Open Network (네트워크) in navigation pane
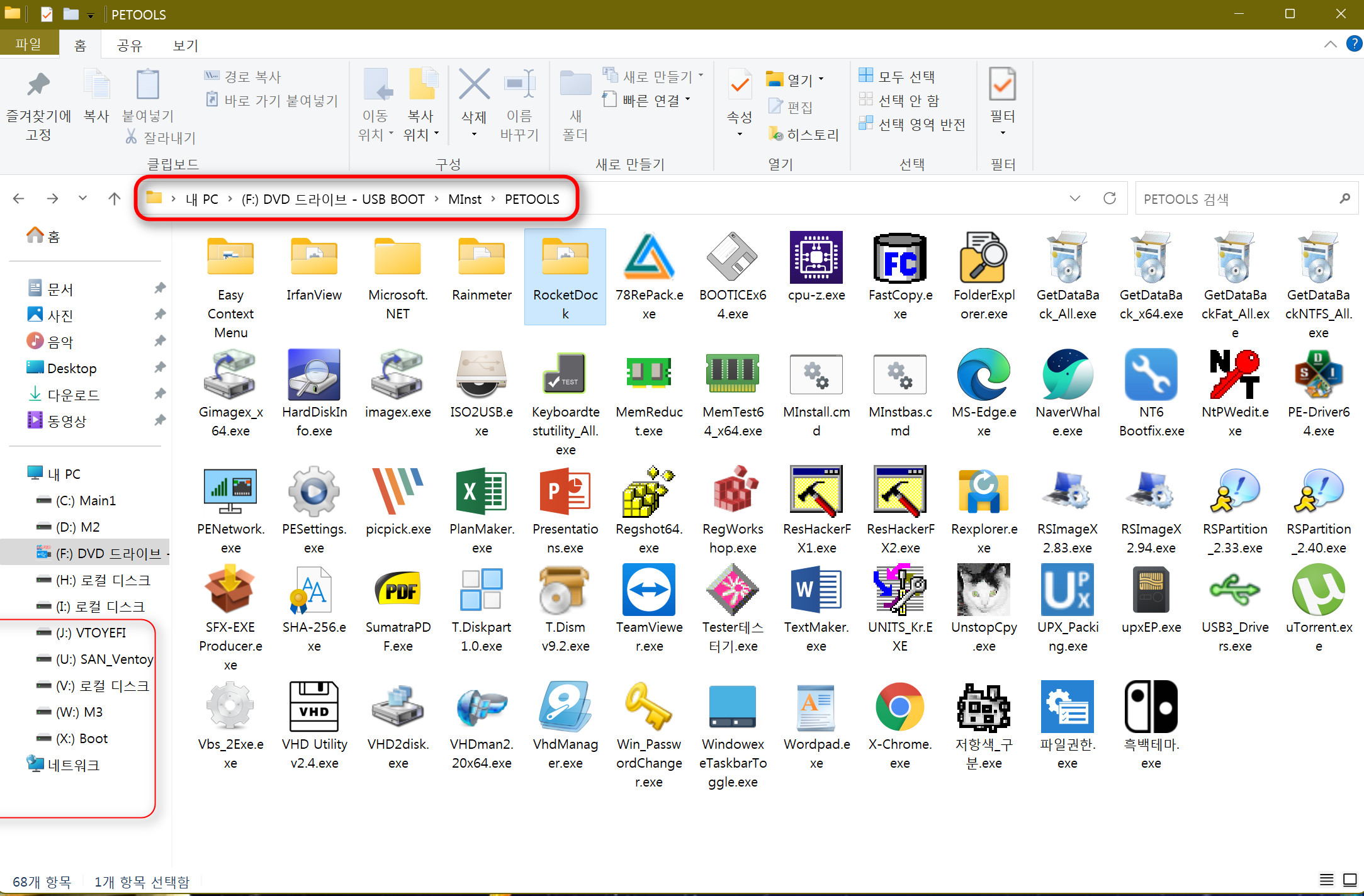This screenshot has height=896, width=1364. tap(64, 764)
